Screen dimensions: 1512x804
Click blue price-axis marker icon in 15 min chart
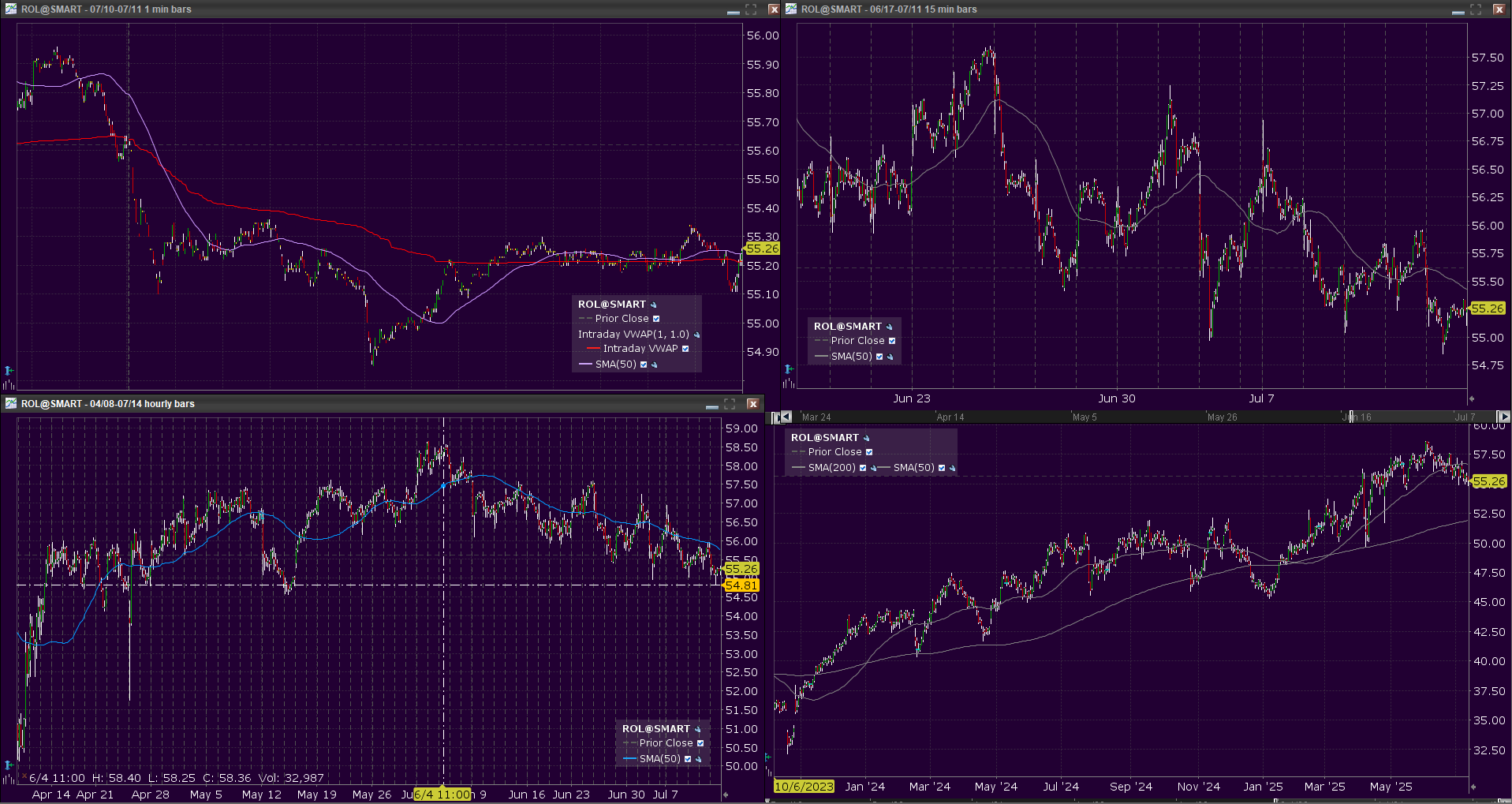point(788,368)
